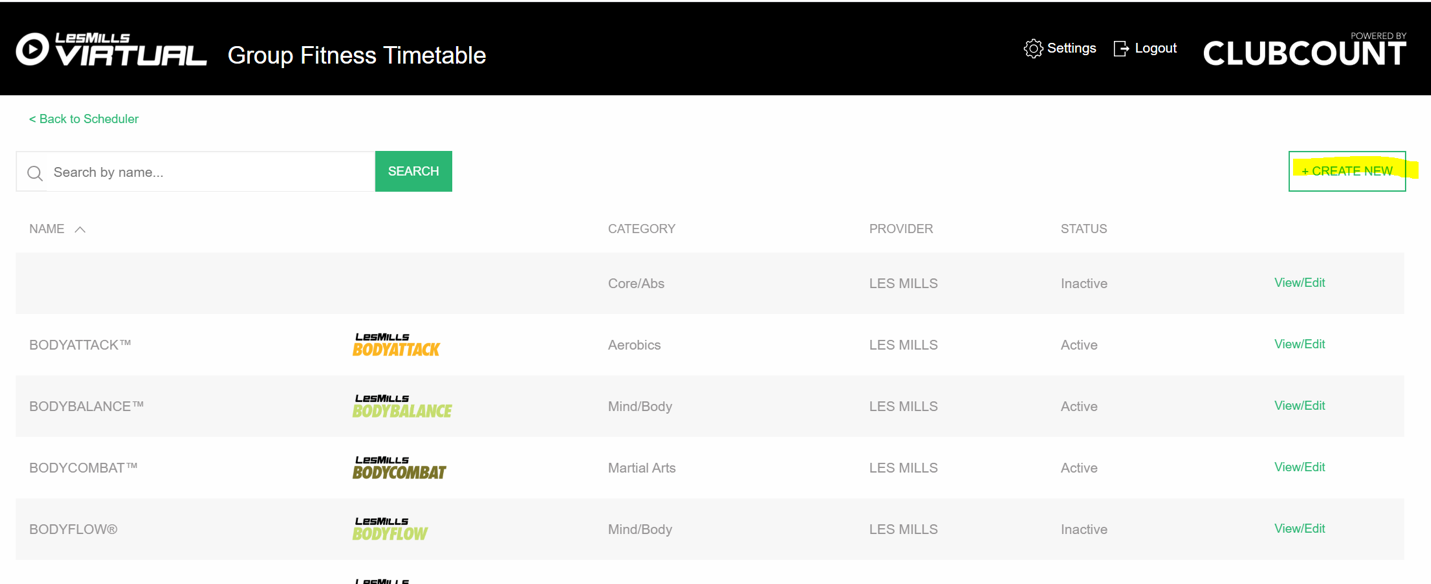This screenshot has height=584, width=1431.
Task: Click the BODYATTACK program logo
Action: tap(397, 345)
